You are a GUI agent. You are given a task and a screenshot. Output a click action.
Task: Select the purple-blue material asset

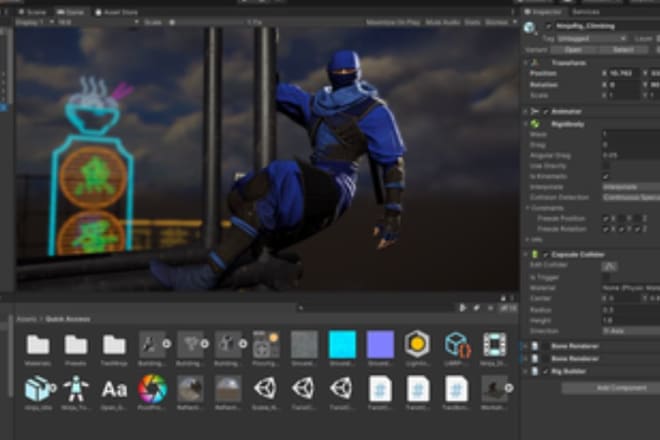380,344
